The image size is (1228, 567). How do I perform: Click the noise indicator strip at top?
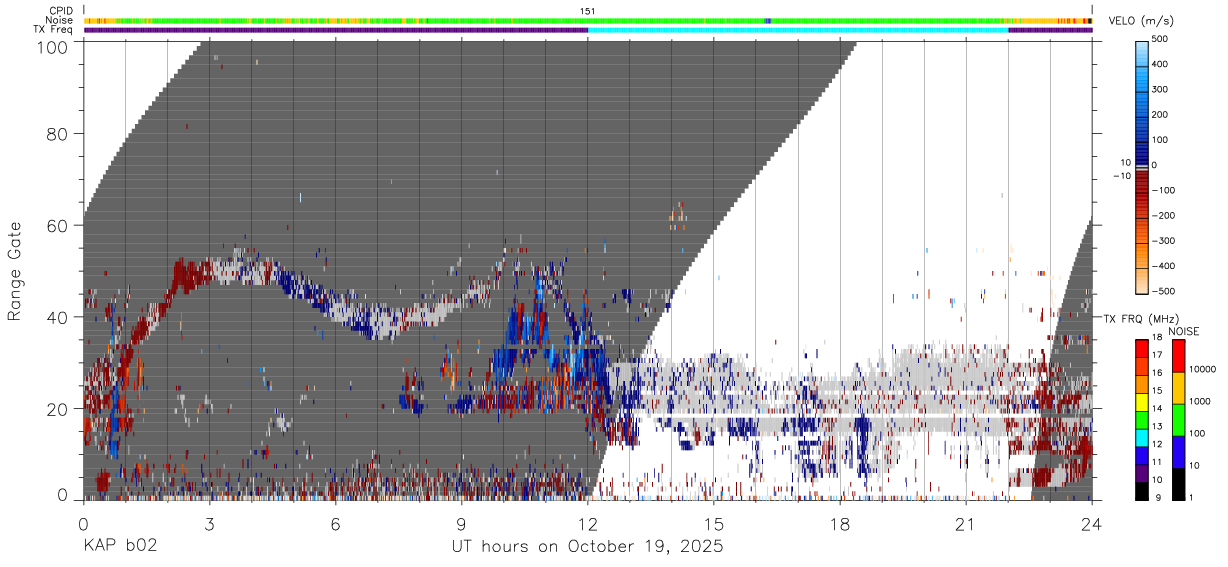tap(588, 20)
